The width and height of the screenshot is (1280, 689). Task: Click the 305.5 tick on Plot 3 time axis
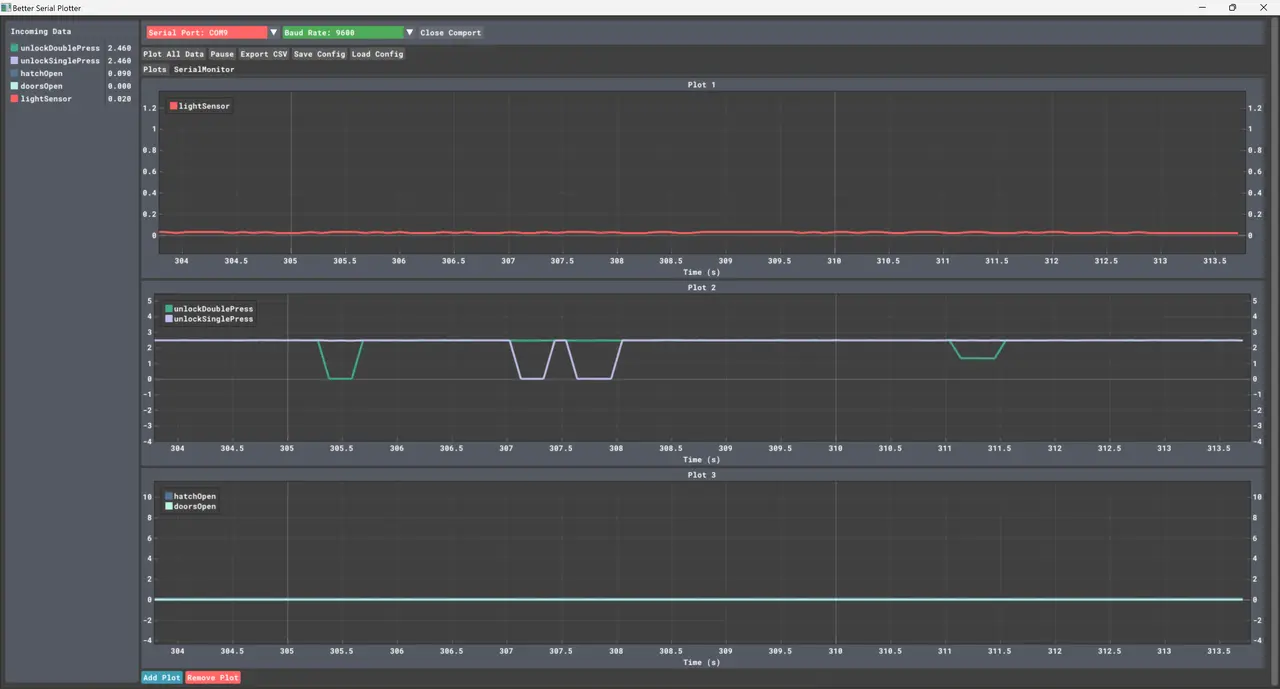(342, 650)
